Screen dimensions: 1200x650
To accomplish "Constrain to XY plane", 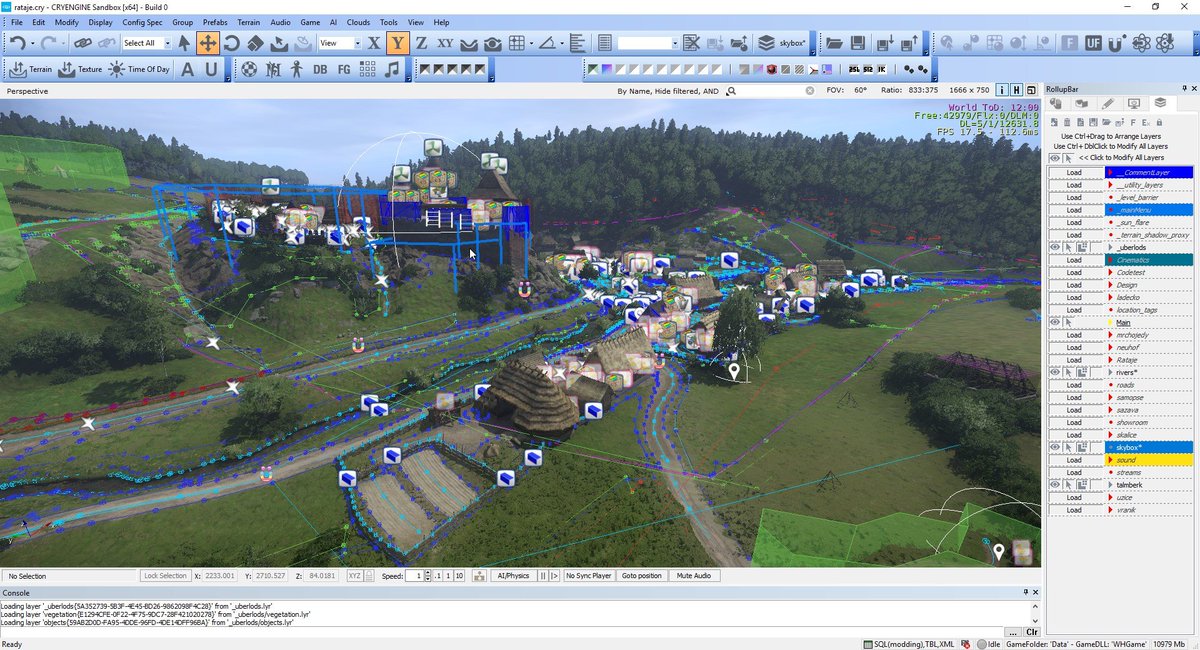I will [x=445, y=43].
